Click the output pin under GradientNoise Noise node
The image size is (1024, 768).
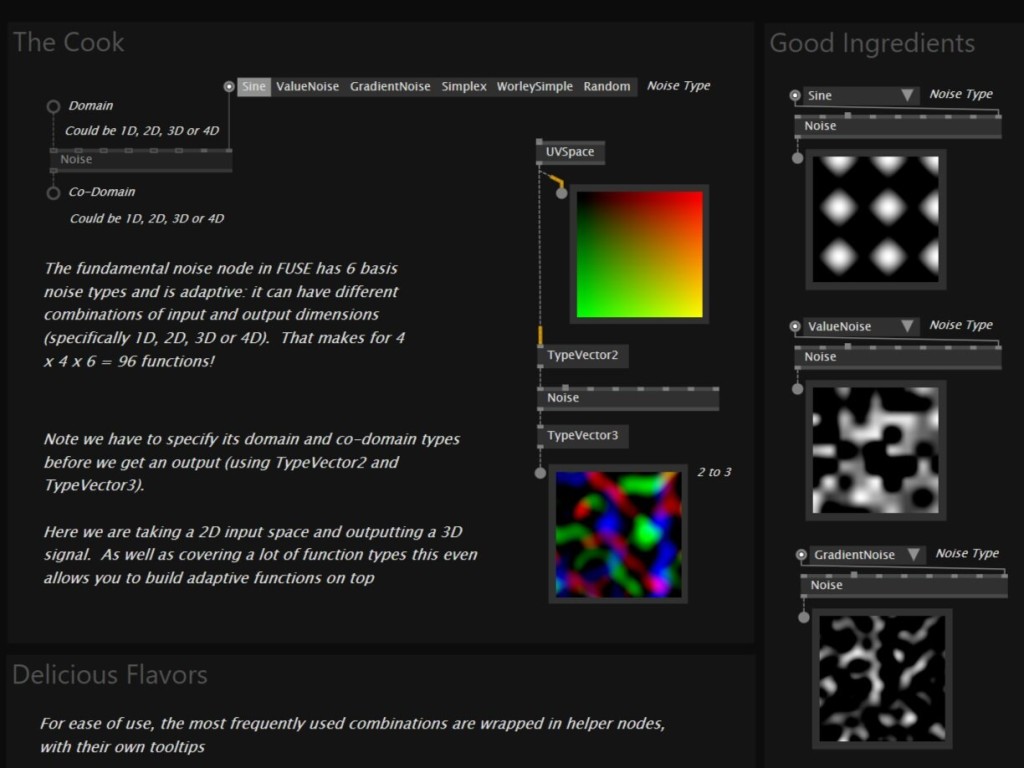click(803, 616)
